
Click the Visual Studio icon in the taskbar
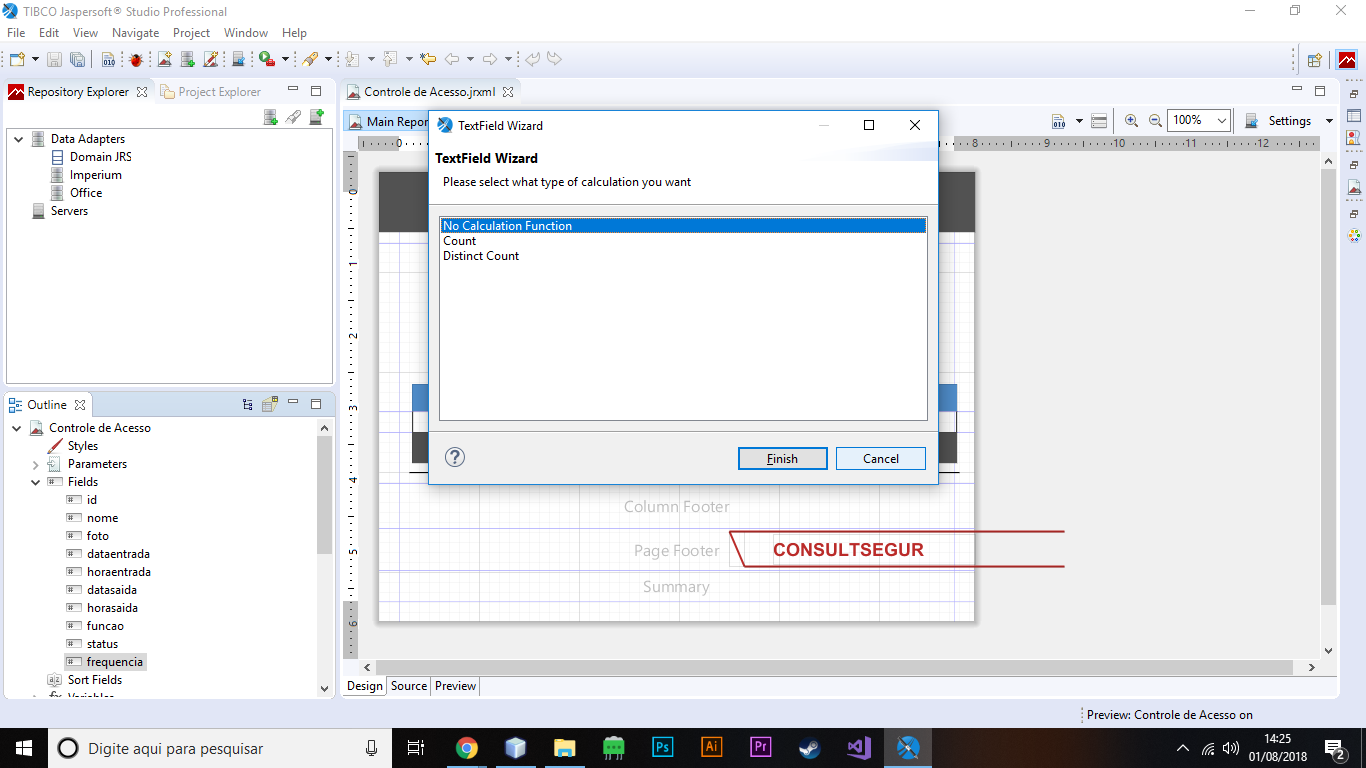click(859, 747)
